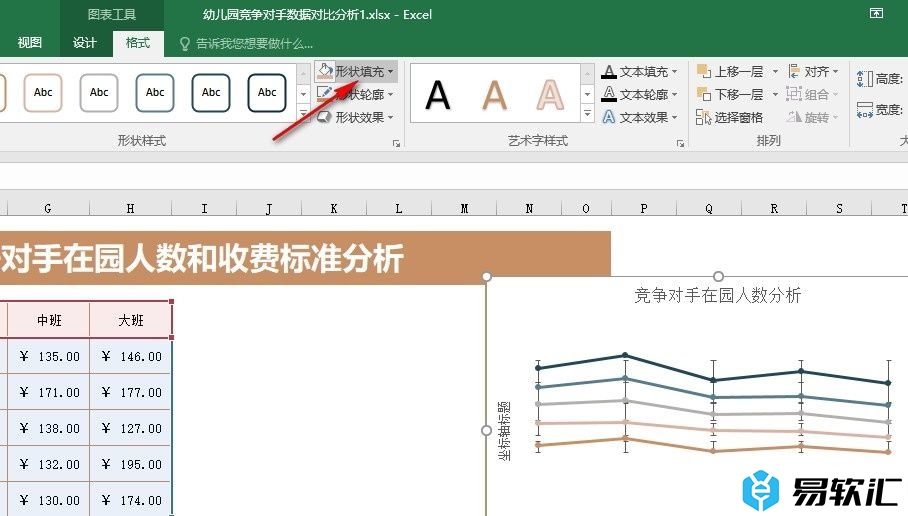Click cell with ¥ 146.00
908x516 pixels.
point(131,357)
